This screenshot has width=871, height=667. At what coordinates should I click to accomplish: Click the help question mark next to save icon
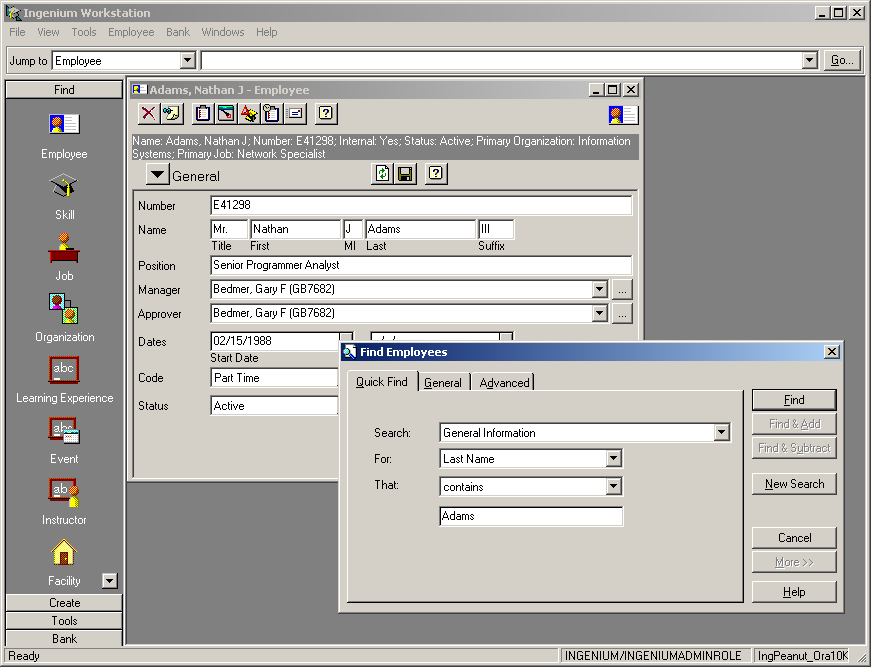[x=435, y=174]
